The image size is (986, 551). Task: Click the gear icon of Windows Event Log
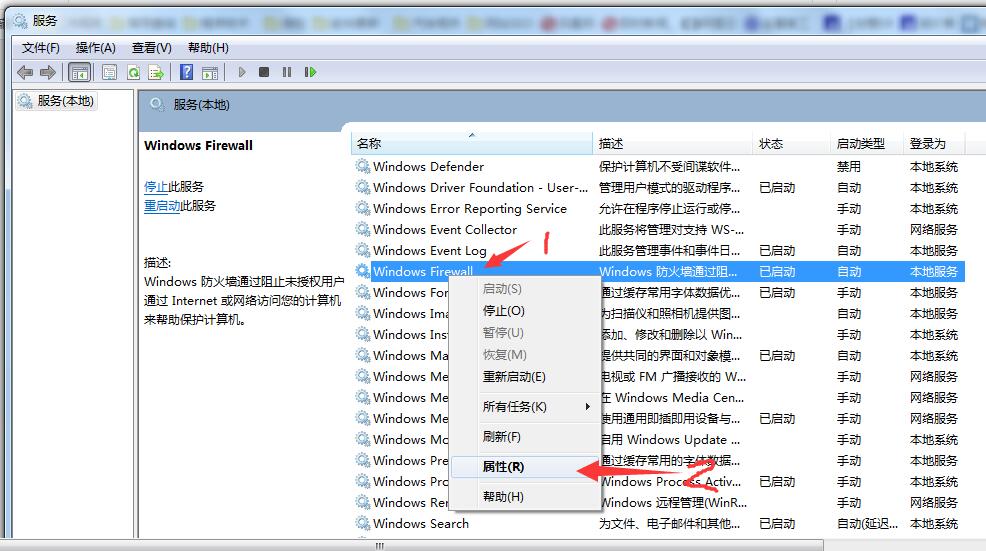pyautogui.click(x=363, y=250)
